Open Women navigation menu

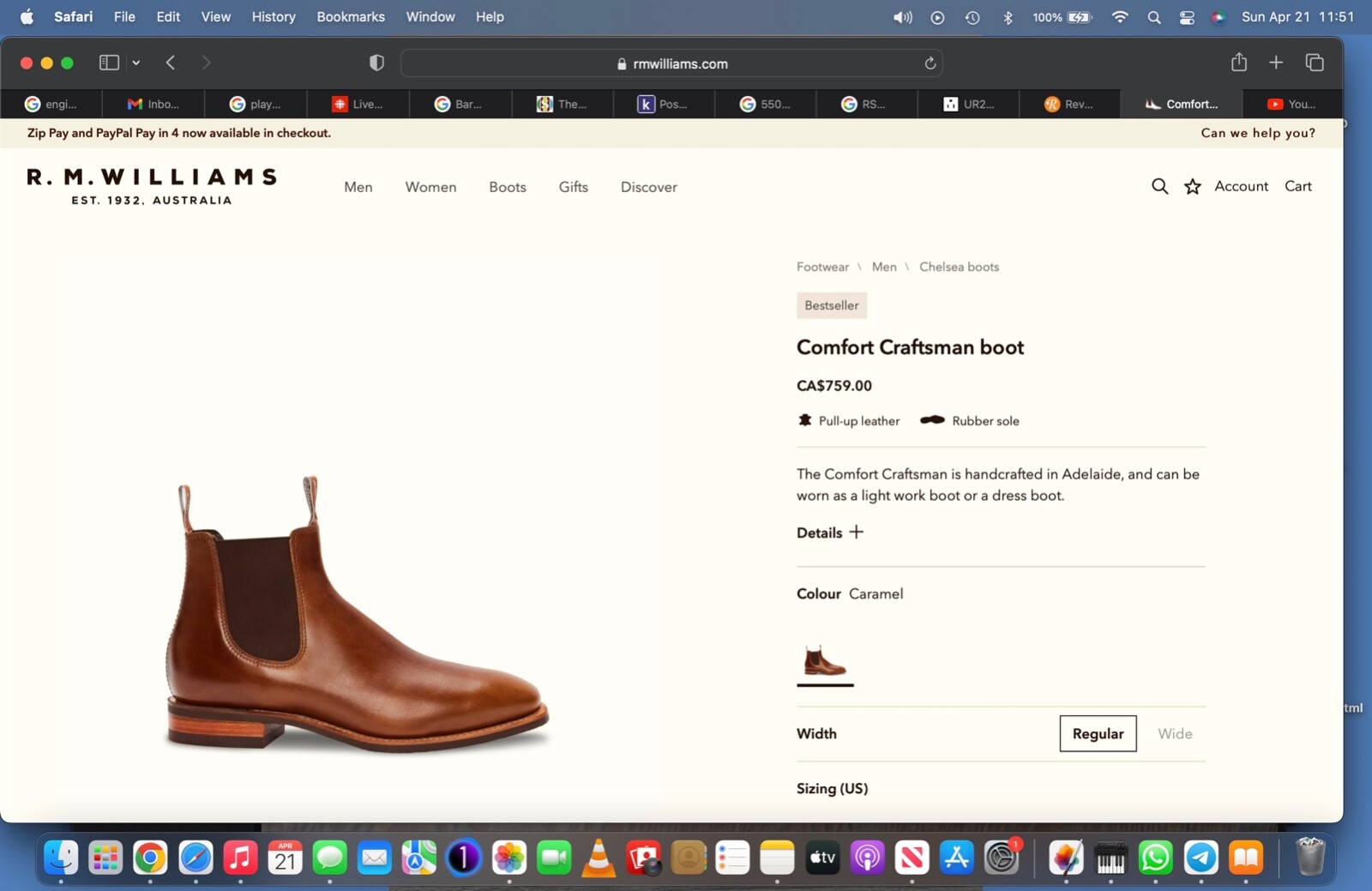[x=430, y=187]
